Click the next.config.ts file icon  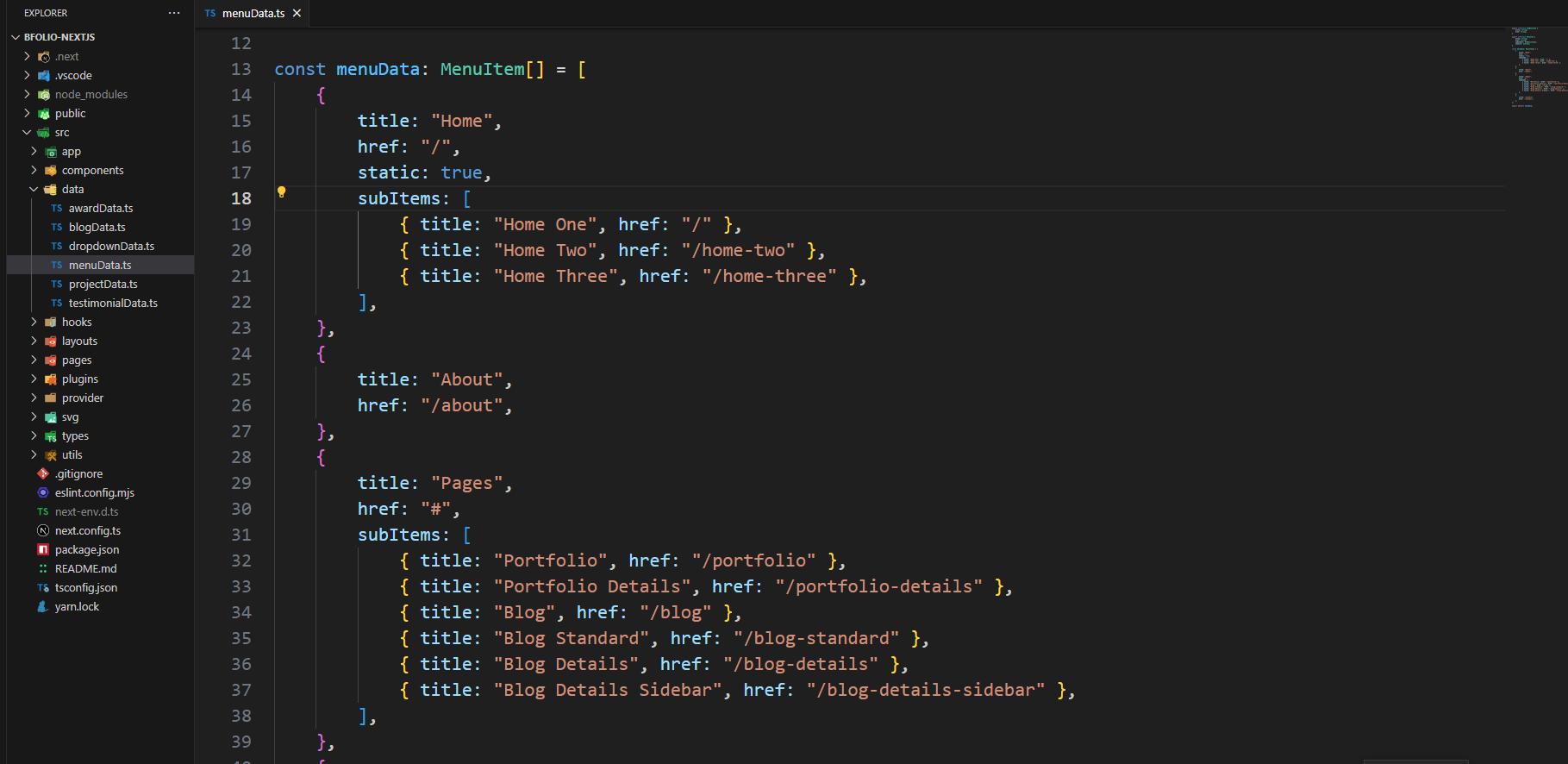pos(43,530)
